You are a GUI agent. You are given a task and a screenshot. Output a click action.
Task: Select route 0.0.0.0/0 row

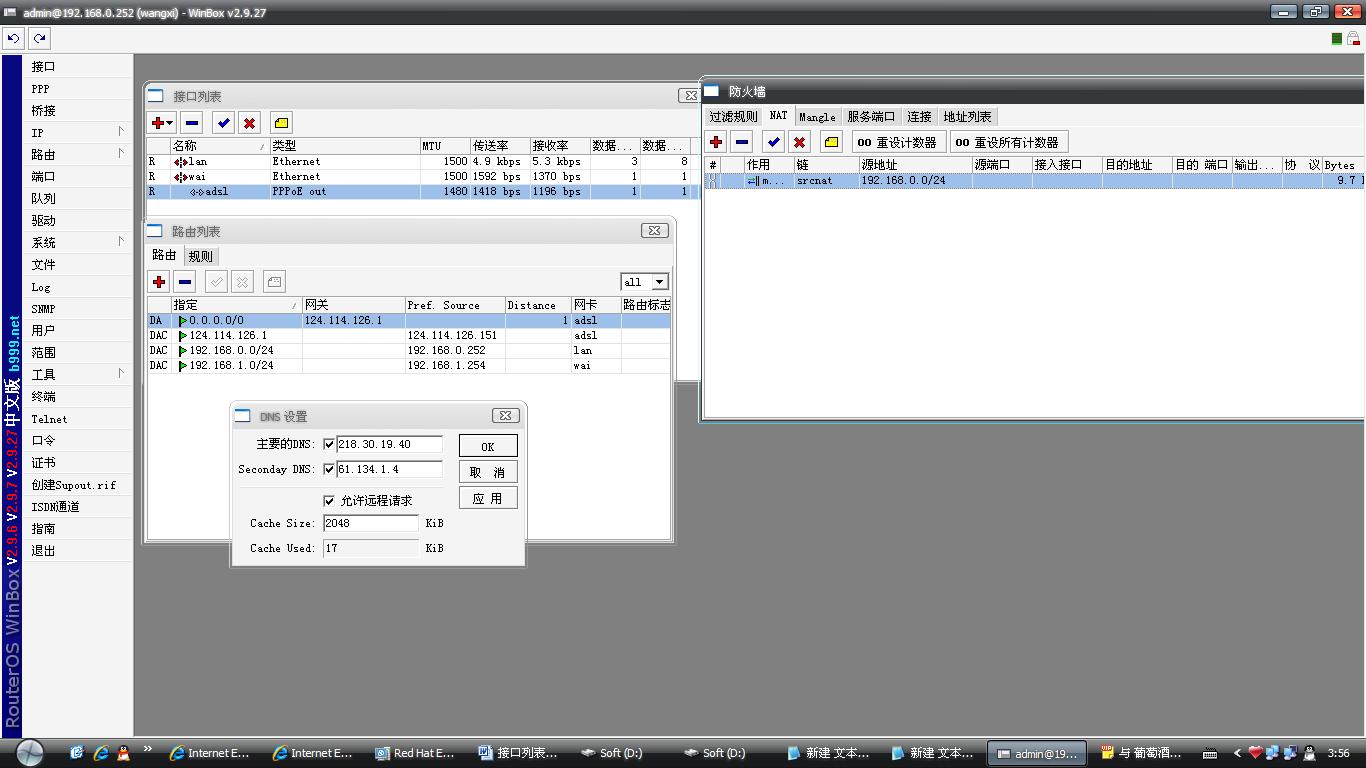click(x=408, y=321)
